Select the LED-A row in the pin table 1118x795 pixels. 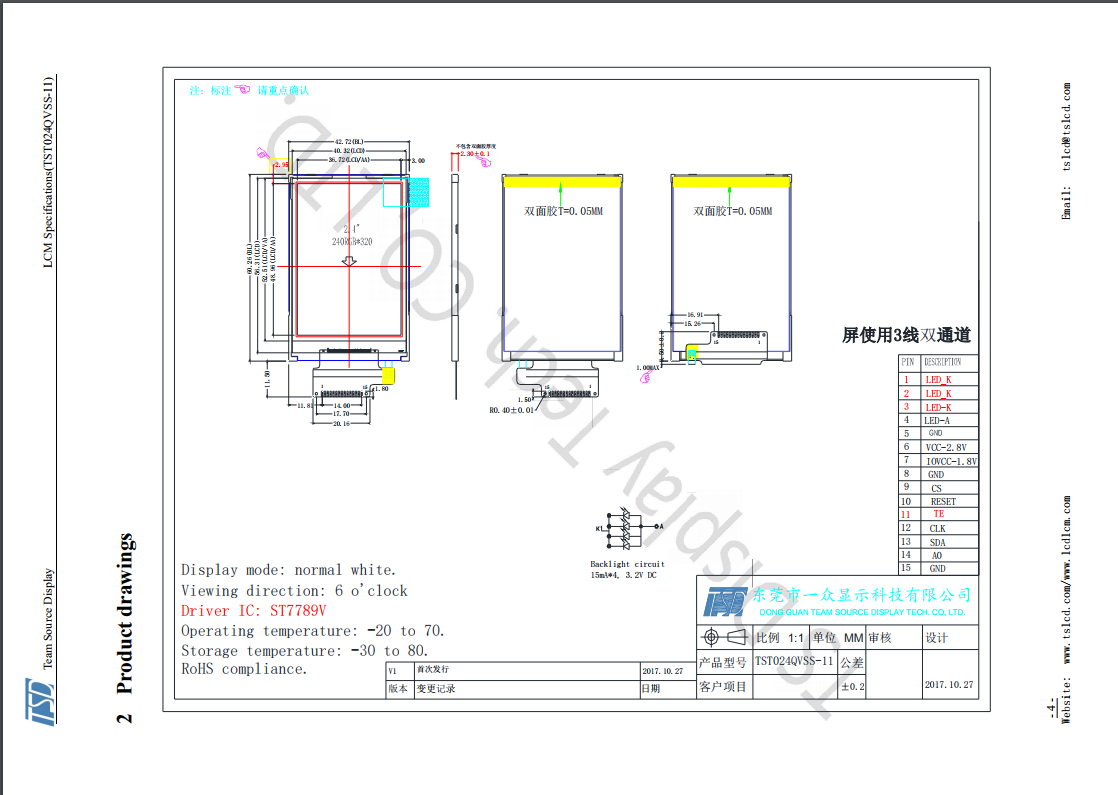tap(937, 421)
